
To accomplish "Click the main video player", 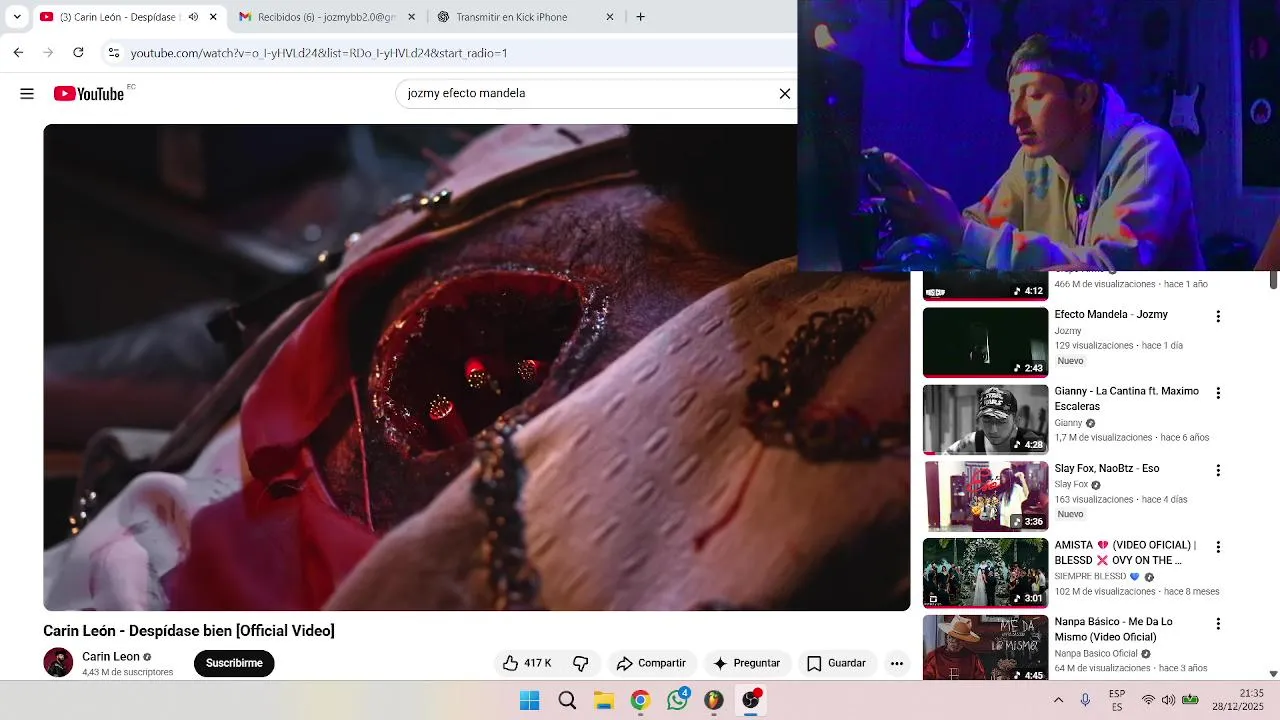I will point(477,367).
